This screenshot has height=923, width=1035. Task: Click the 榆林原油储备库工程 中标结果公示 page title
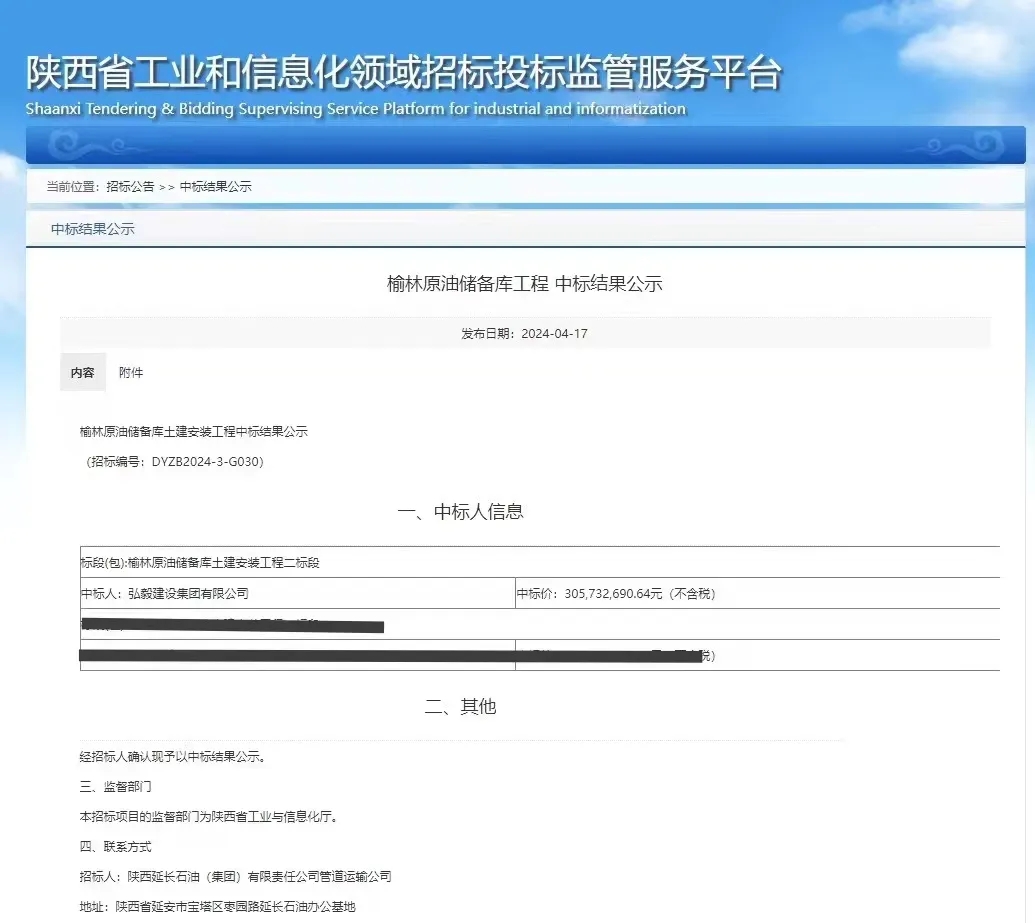(524, 284)
